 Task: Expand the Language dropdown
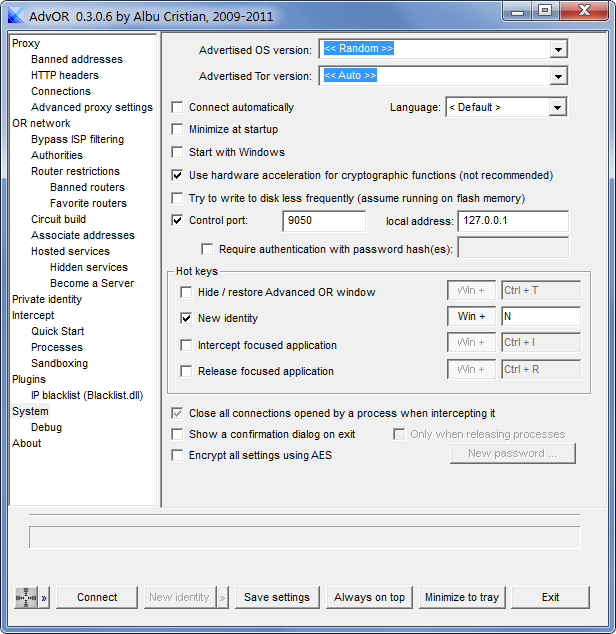pyautogui.click(x=557, y=107)
